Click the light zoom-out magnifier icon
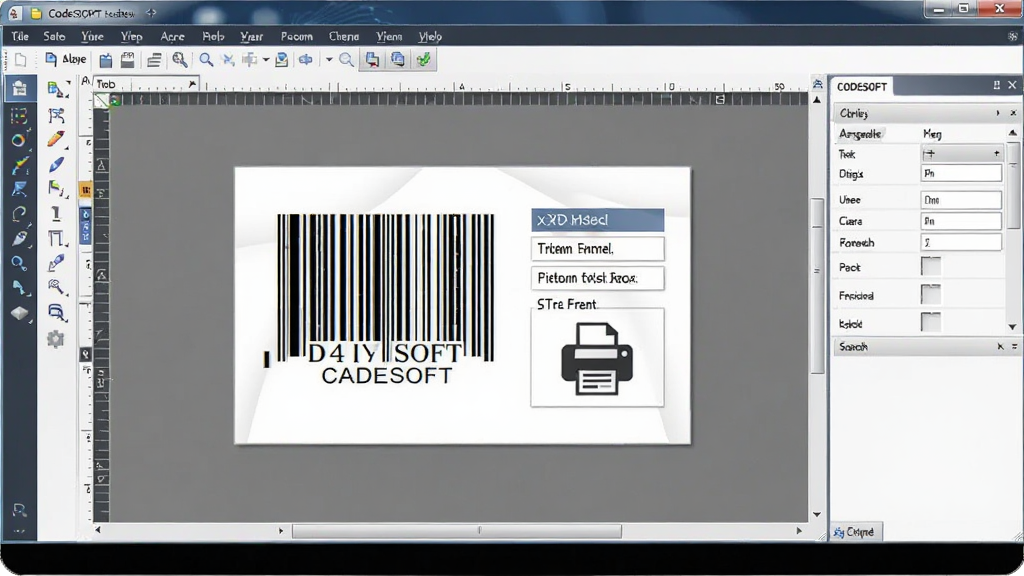 346,60
